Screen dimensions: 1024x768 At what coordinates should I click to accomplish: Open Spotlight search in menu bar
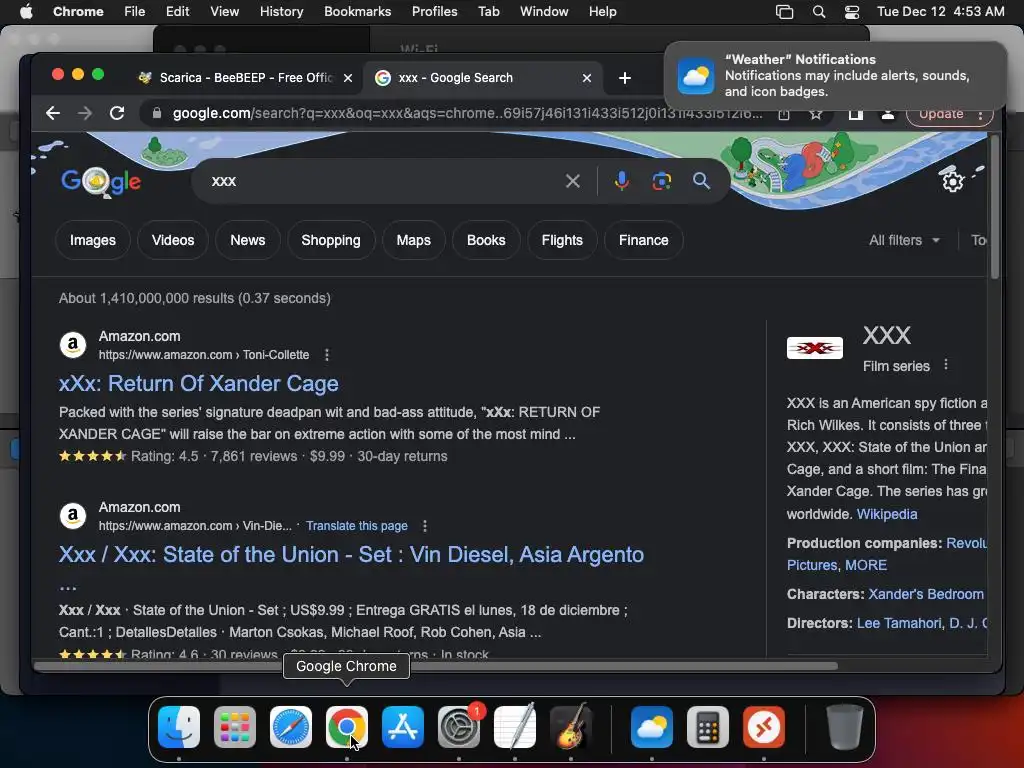pos(818,12)
